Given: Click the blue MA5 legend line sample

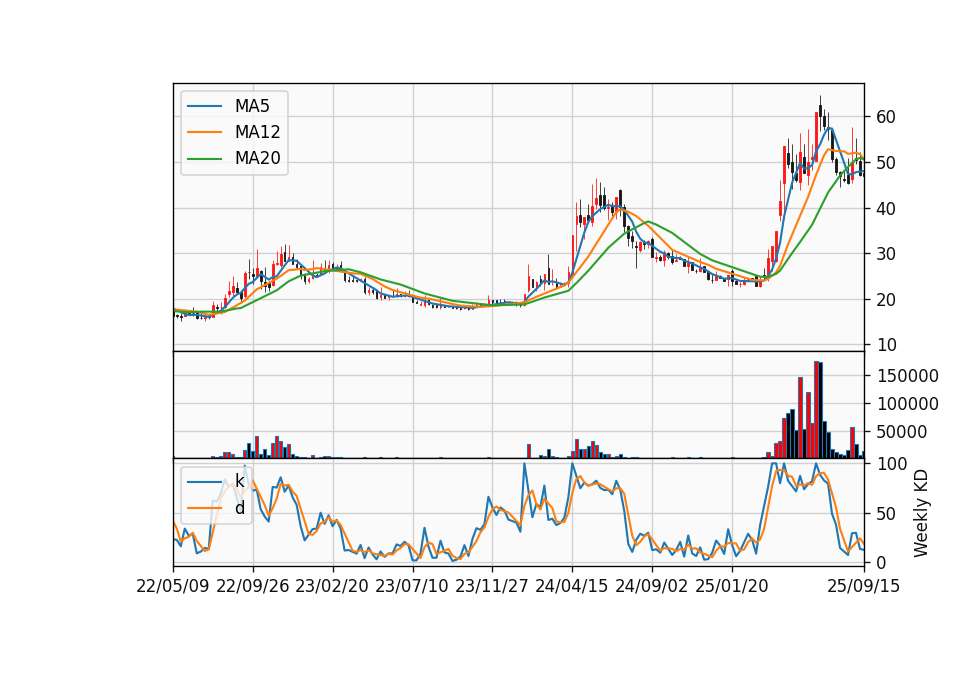Looking at the screenshot, I should tap(204, 106).
